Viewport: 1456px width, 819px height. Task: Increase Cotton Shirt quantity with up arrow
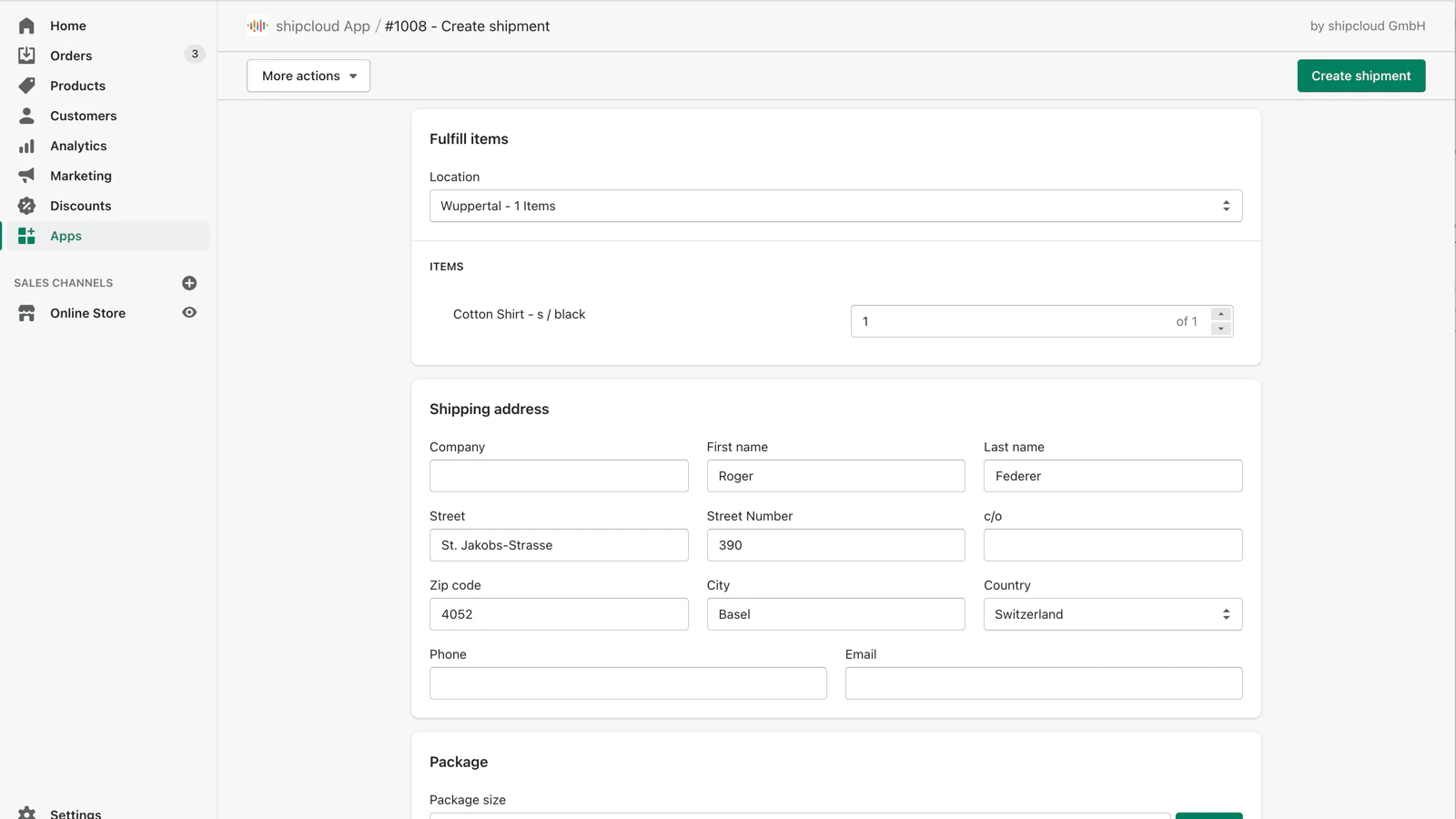tap(1221, 314)
